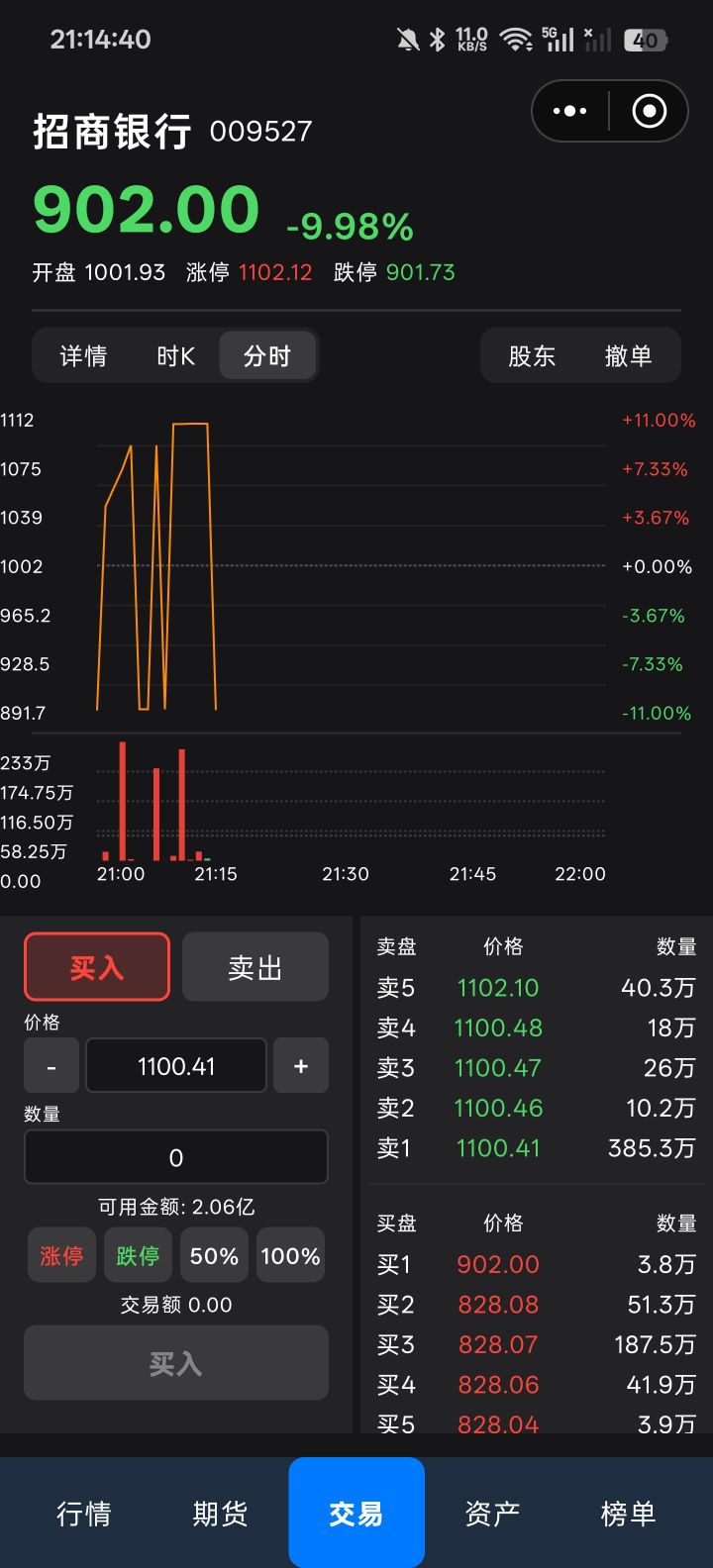The height and width of the screenshot is (1568, 713).
Task: Select the red 买入 buy mode toggle
Action: coord(97,967)
